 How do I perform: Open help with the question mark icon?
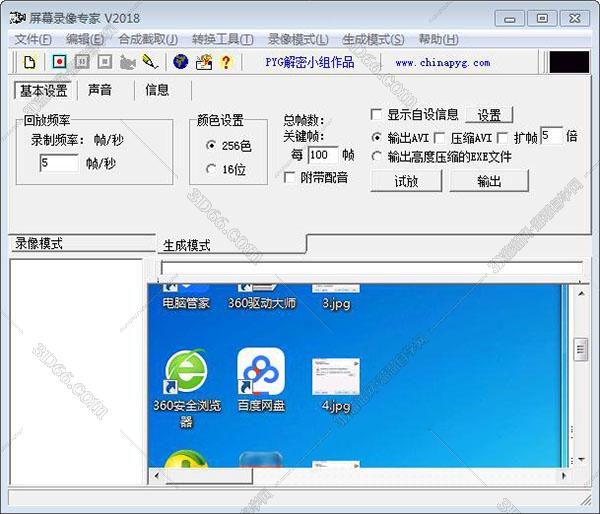click(226, 62)
